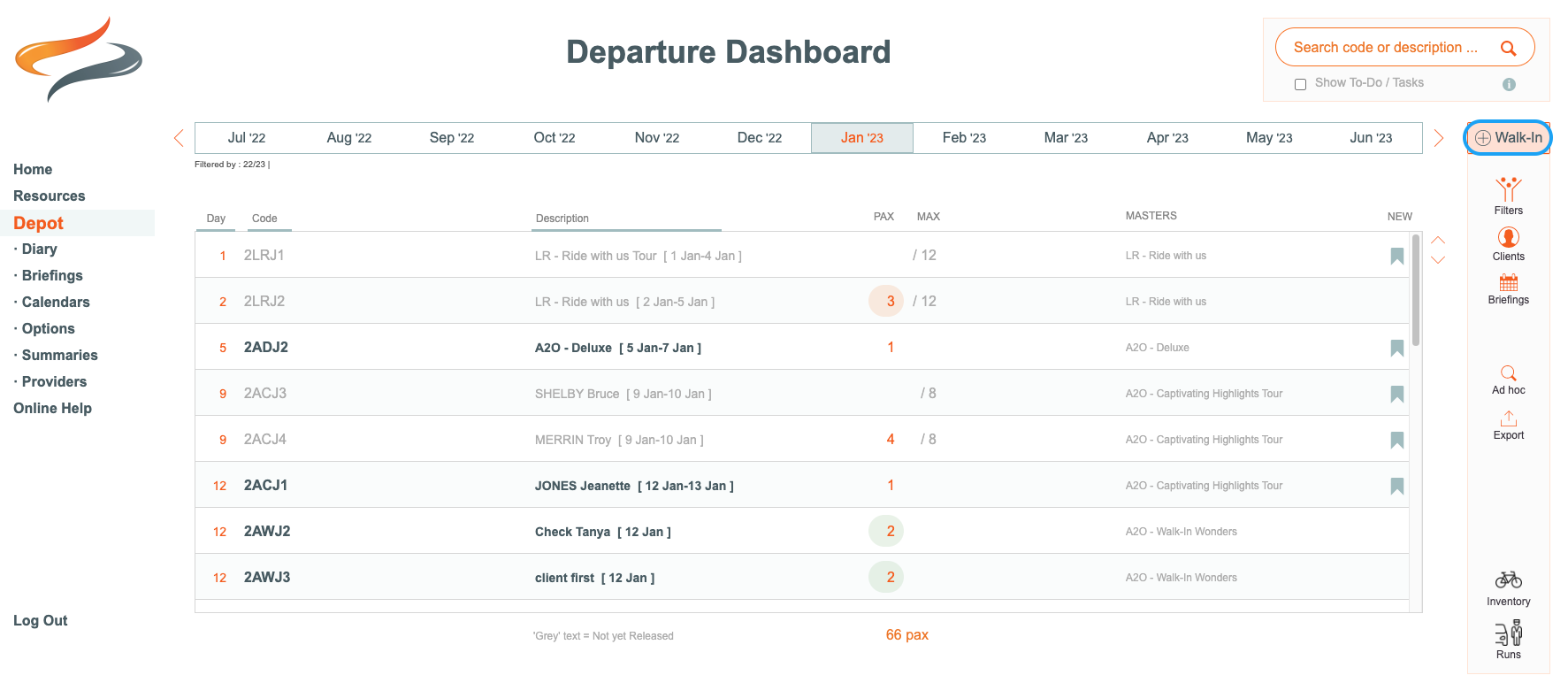Image resolution: width=1568 pixels, height=683 pixels.
Task: Click the down chevron beside the list
Action: tap(1438, 260)
